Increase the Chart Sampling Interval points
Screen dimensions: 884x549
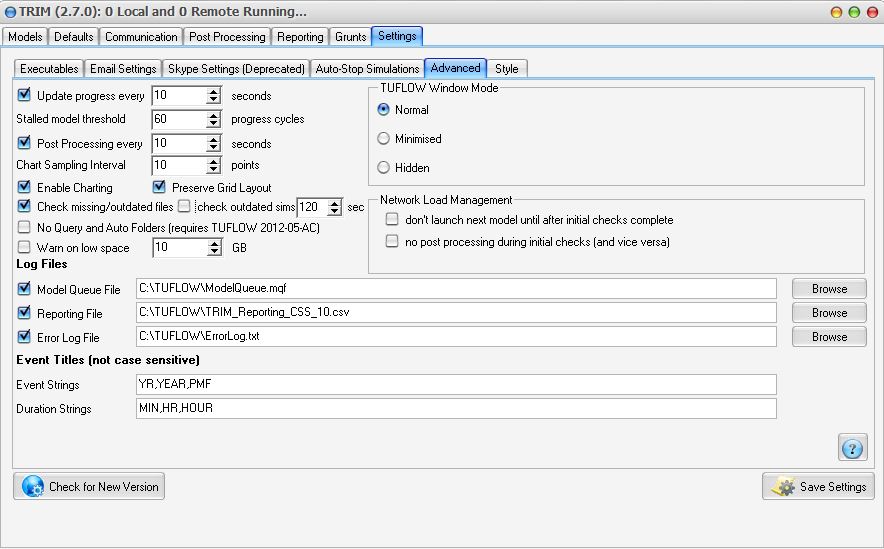(213, 161)
